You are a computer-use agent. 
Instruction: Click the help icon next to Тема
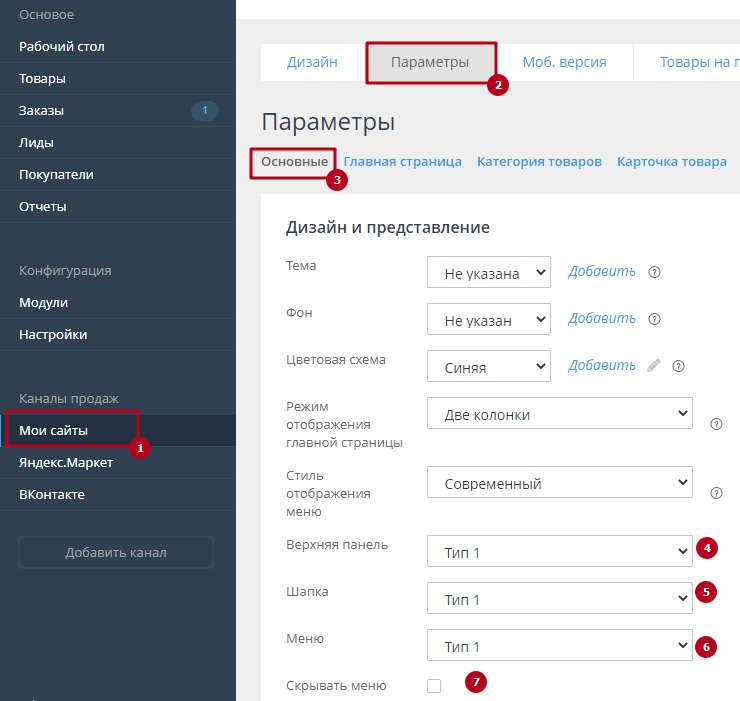click(x=655, y=272)
